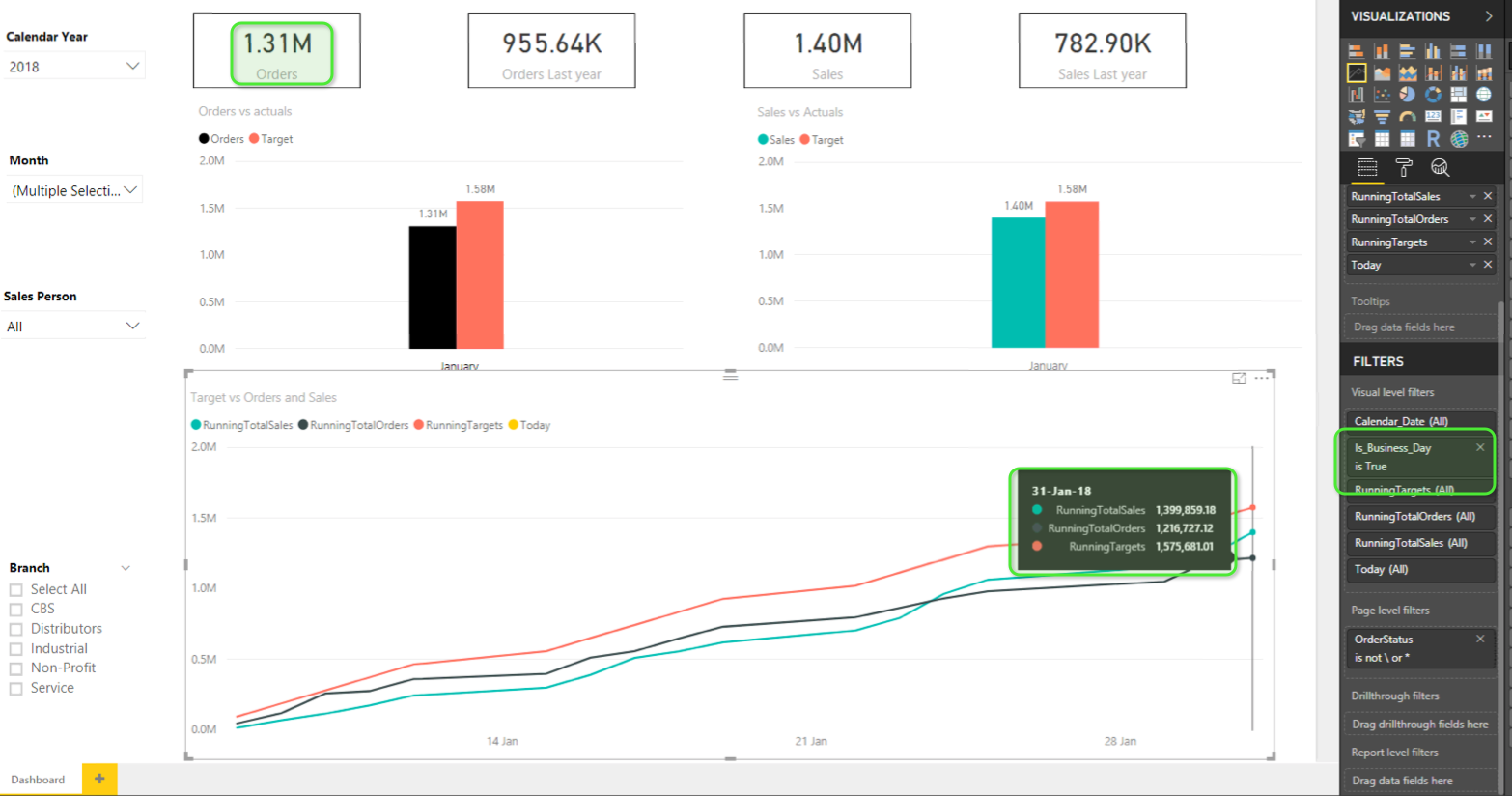Insert a gauge visualization
Screen dimensions: 1512x796
[x=1408, y=117]
